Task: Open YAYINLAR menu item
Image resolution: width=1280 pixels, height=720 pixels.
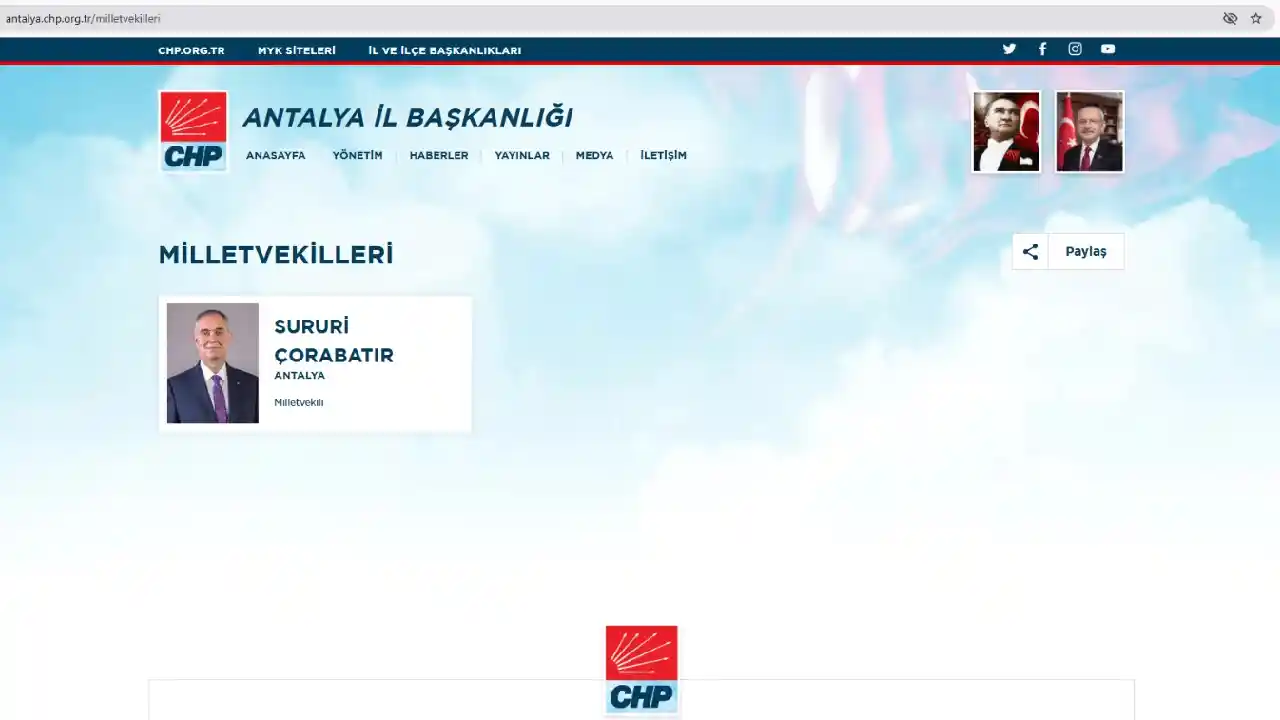Action: pyautogui.click(x=522, y=155)
